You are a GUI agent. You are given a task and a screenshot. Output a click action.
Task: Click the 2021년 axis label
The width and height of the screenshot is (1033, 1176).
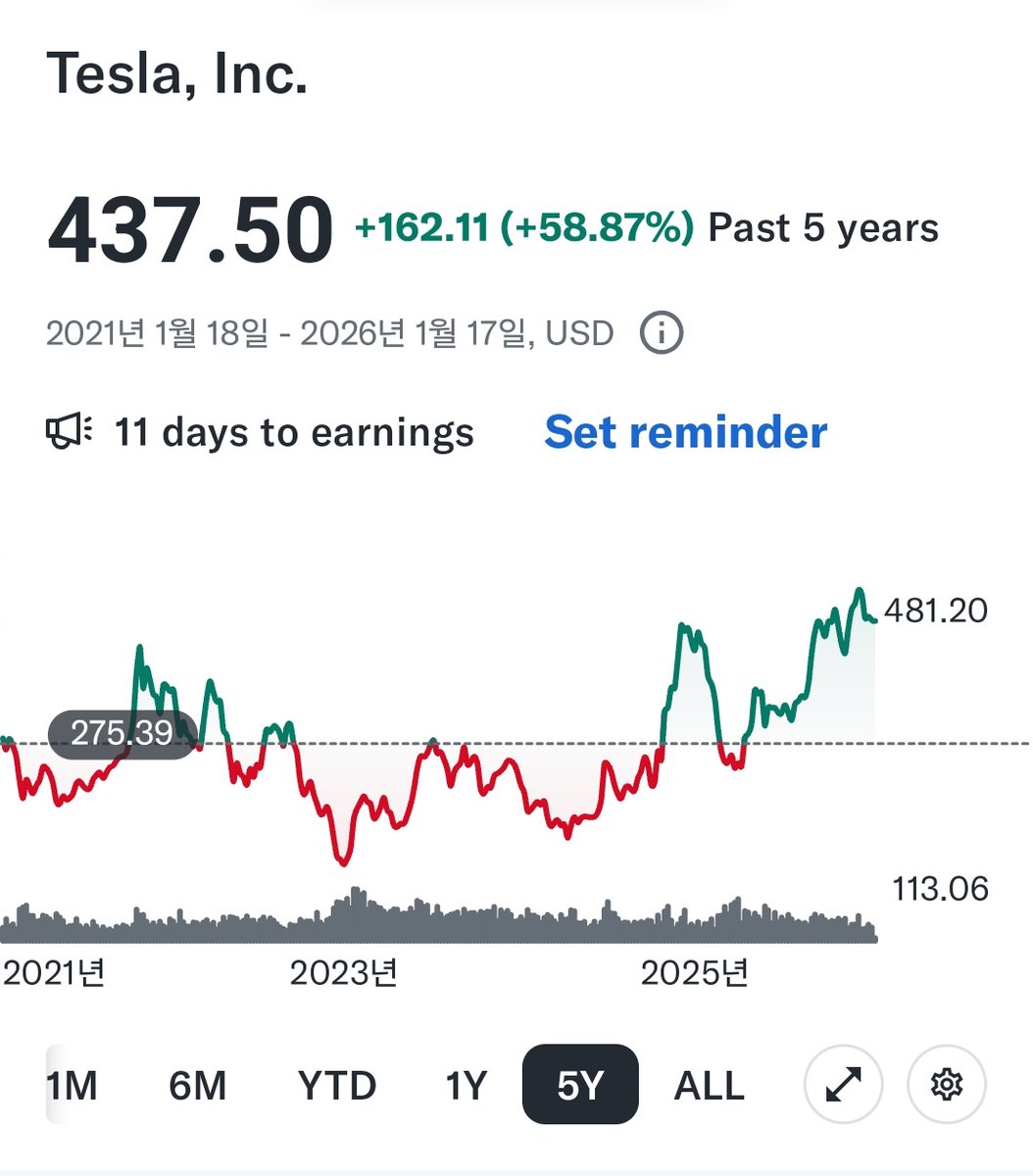(54, 973)
